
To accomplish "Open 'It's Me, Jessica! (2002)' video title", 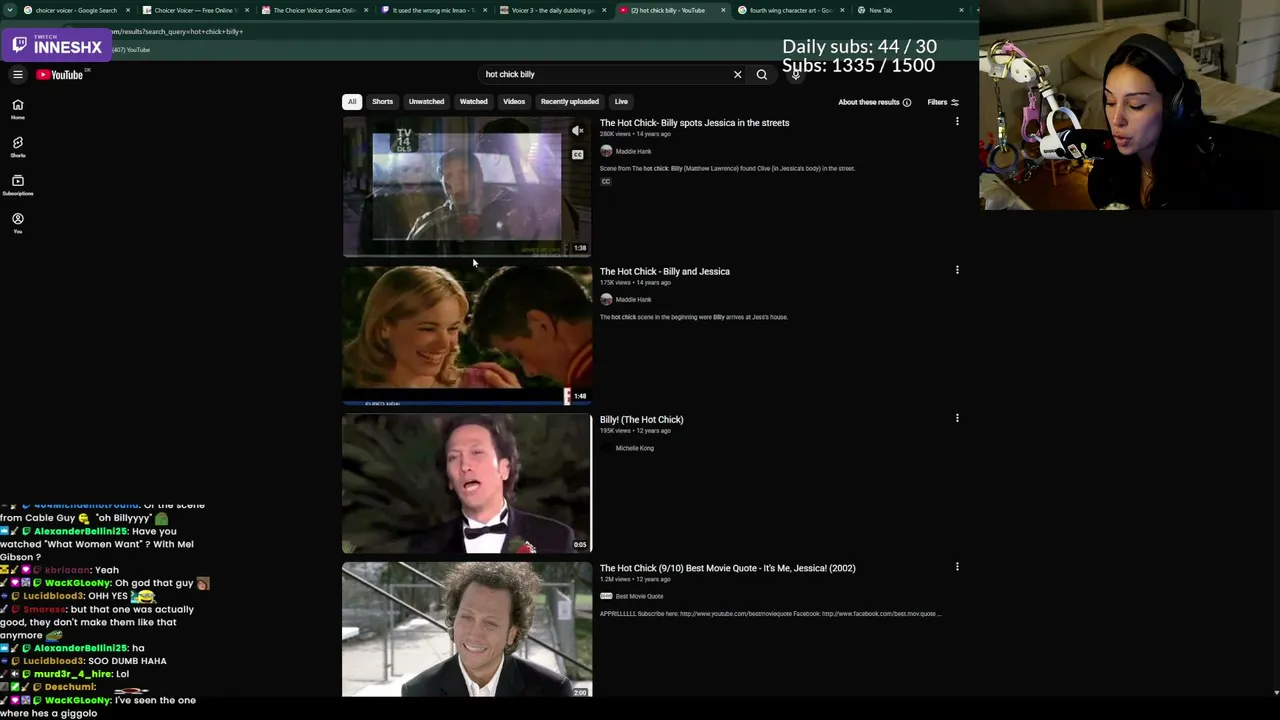I will point(728,568).
